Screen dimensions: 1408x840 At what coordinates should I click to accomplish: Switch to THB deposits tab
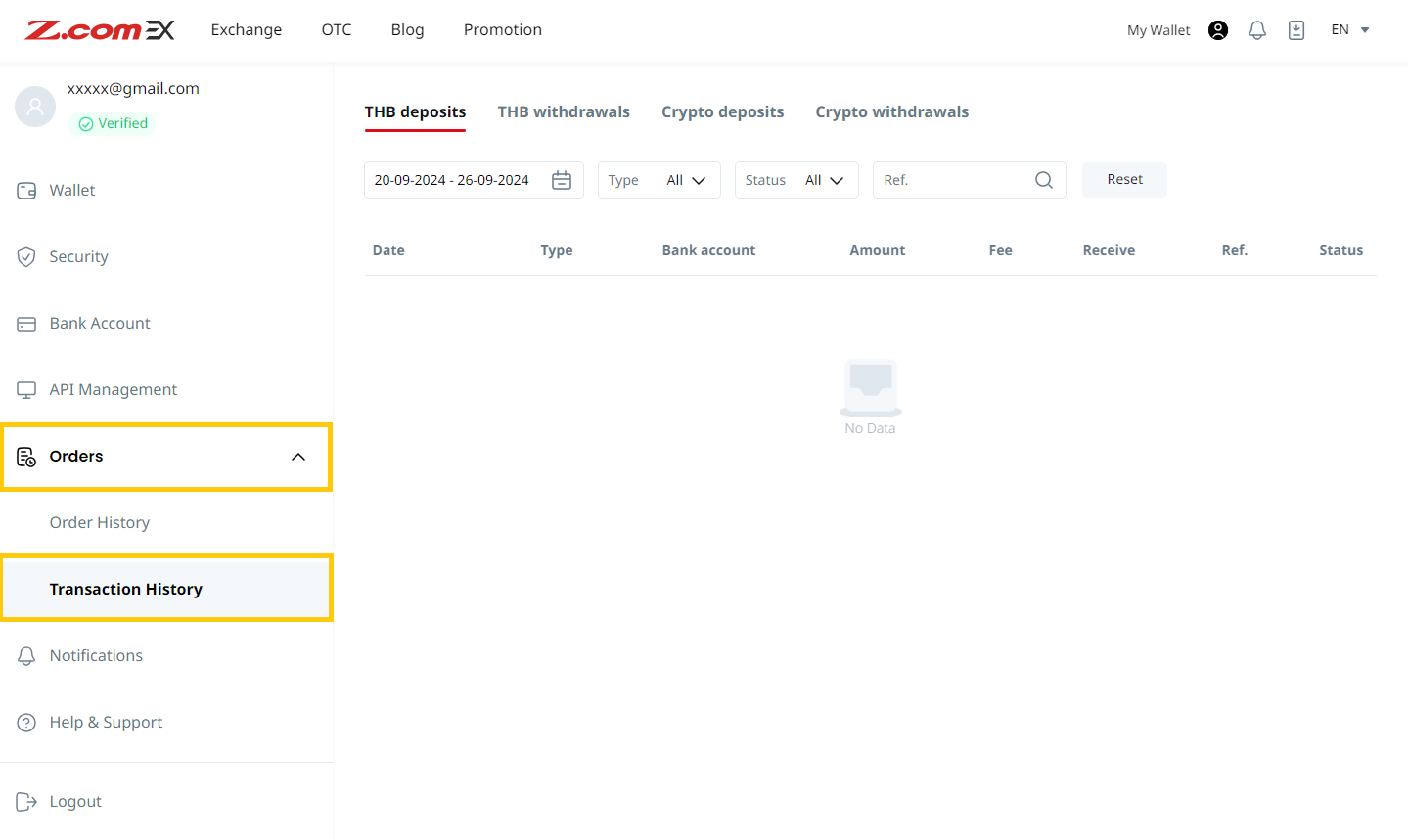(x=415, y=112)
